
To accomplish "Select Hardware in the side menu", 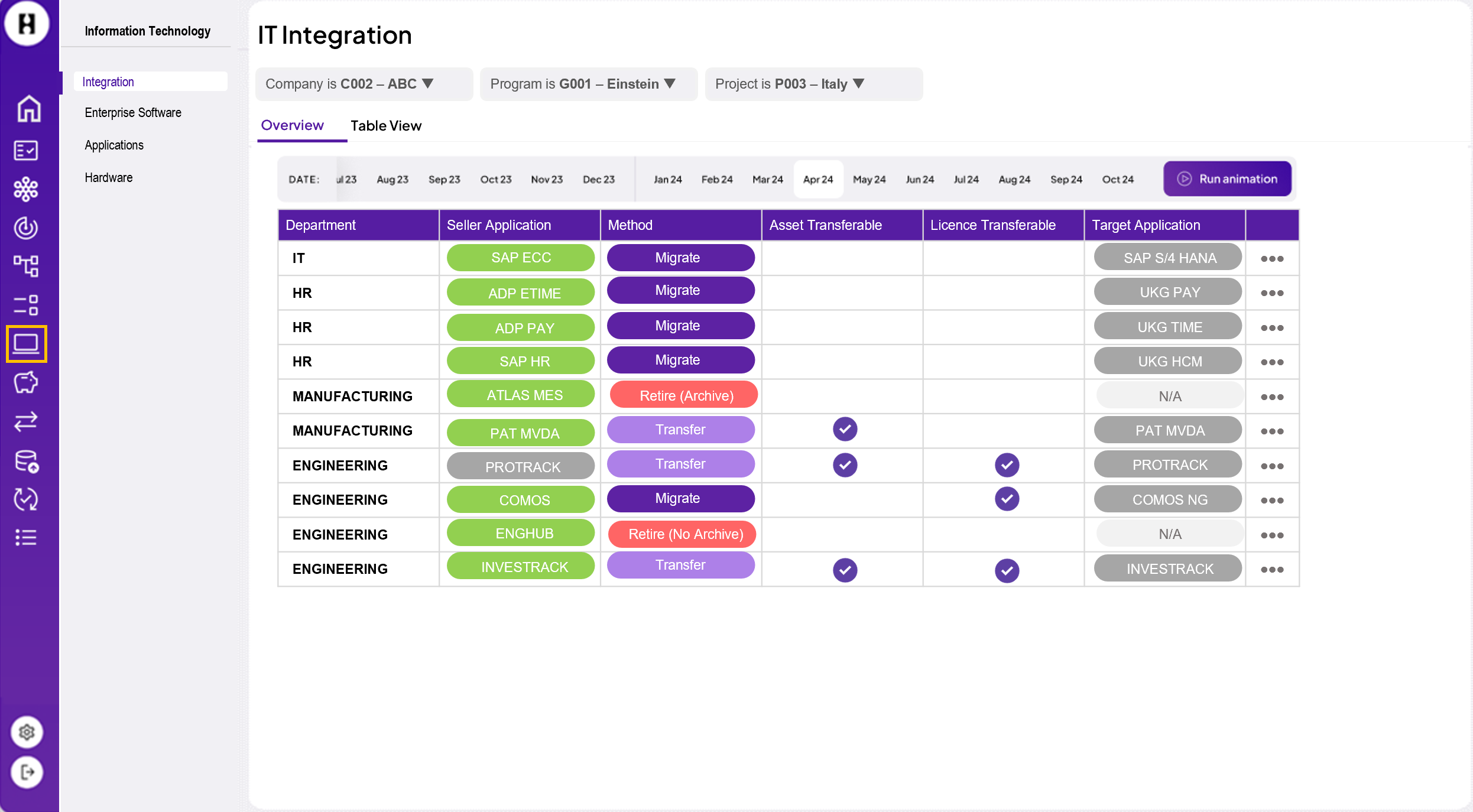I will (x=109, y=178).
